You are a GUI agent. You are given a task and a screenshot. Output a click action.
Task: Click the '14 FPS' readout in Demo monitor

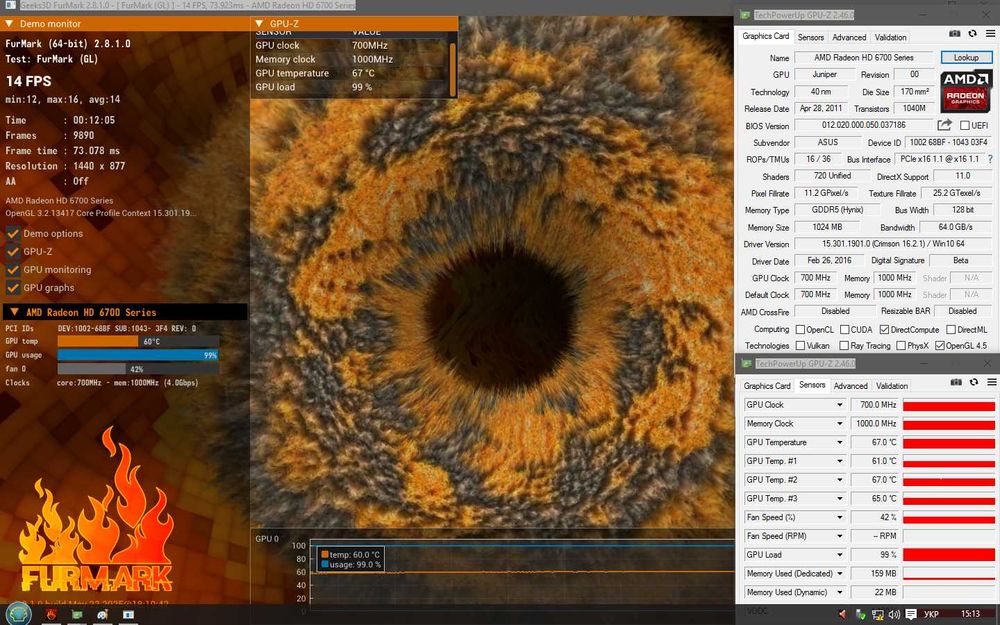(29, 81)
